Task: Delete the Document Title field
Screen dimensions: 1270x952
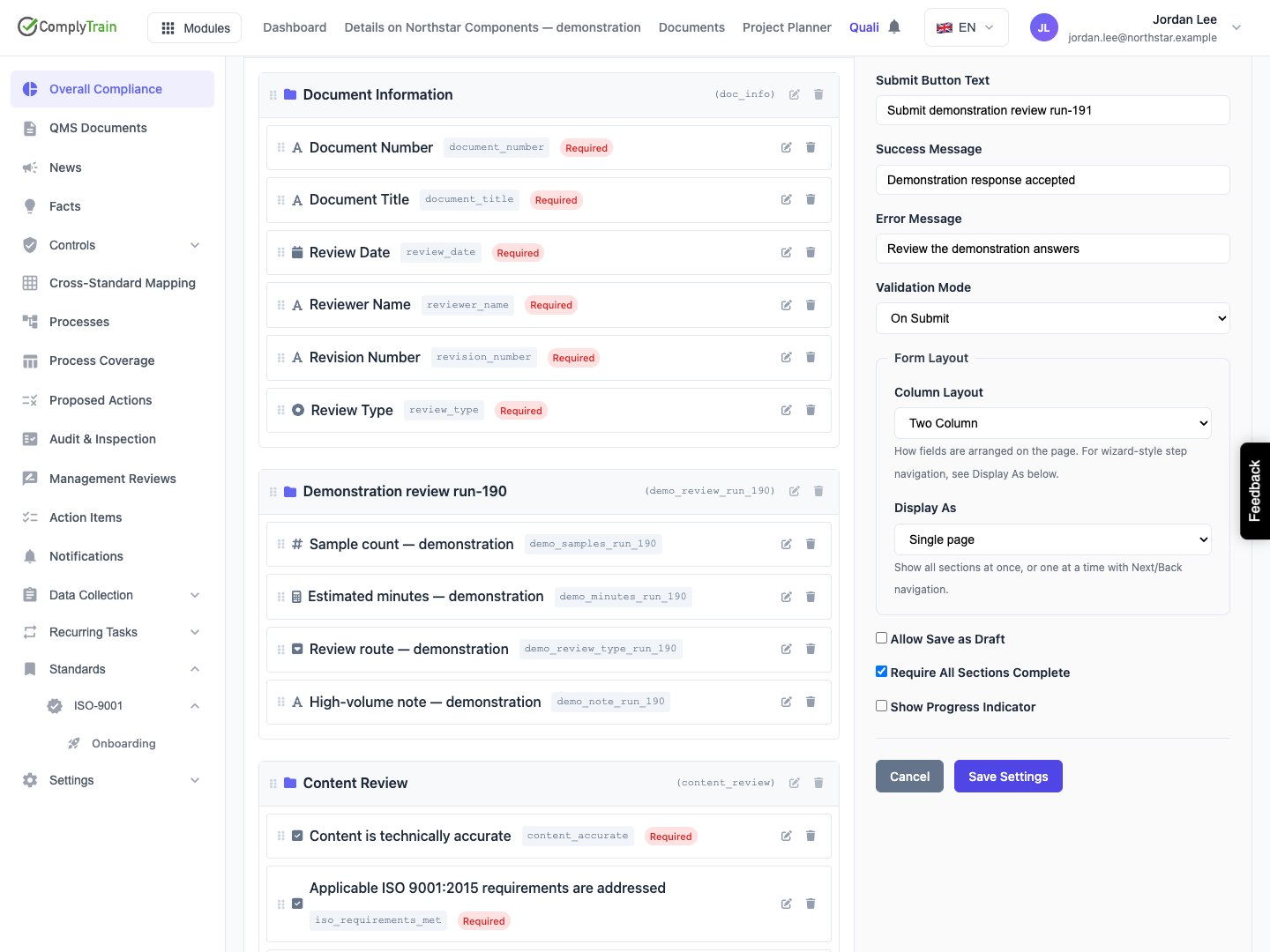Action: click(x=811, y=200)
